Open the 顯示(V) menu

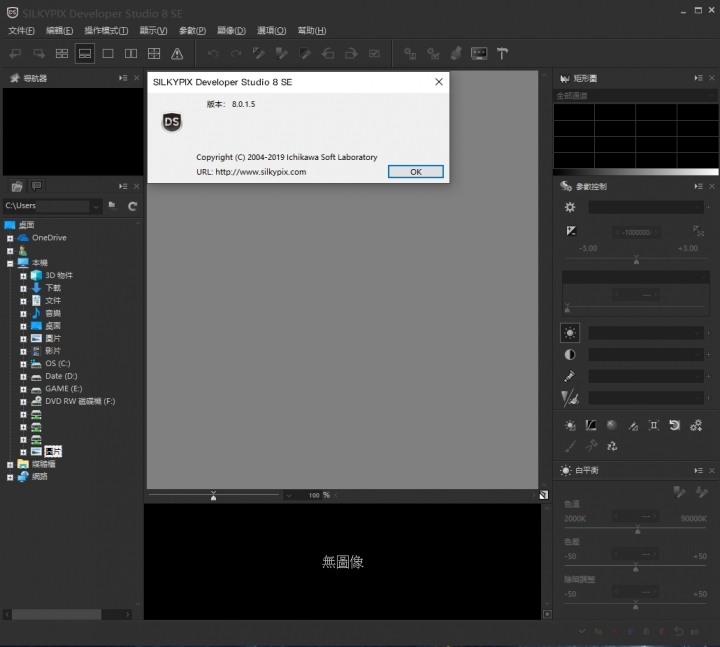153,31
